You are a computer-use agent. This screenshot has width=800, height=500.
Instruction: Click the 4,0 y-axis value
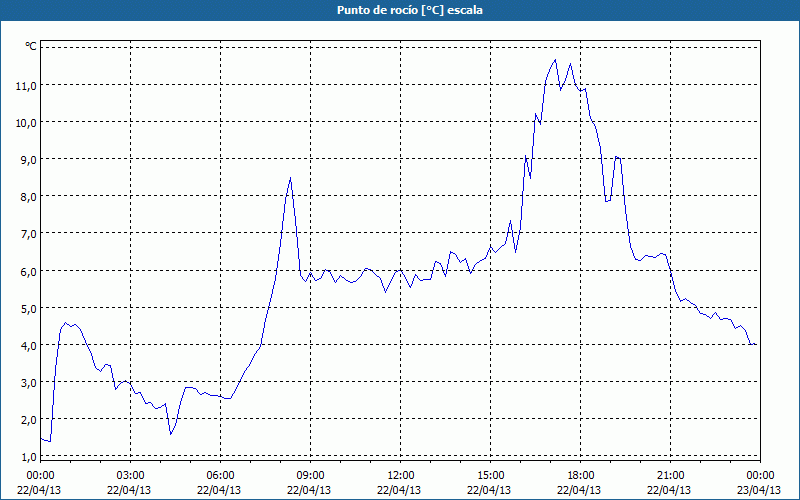(28, 346)
